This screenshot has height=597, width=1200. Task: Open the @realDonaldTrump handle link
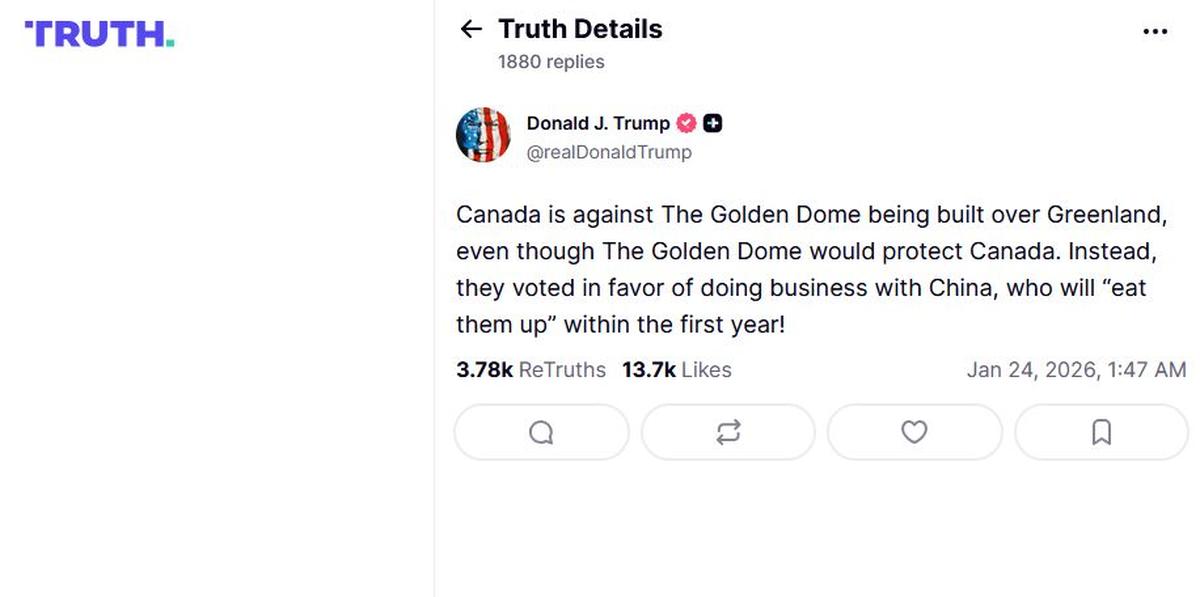(609, 153)
